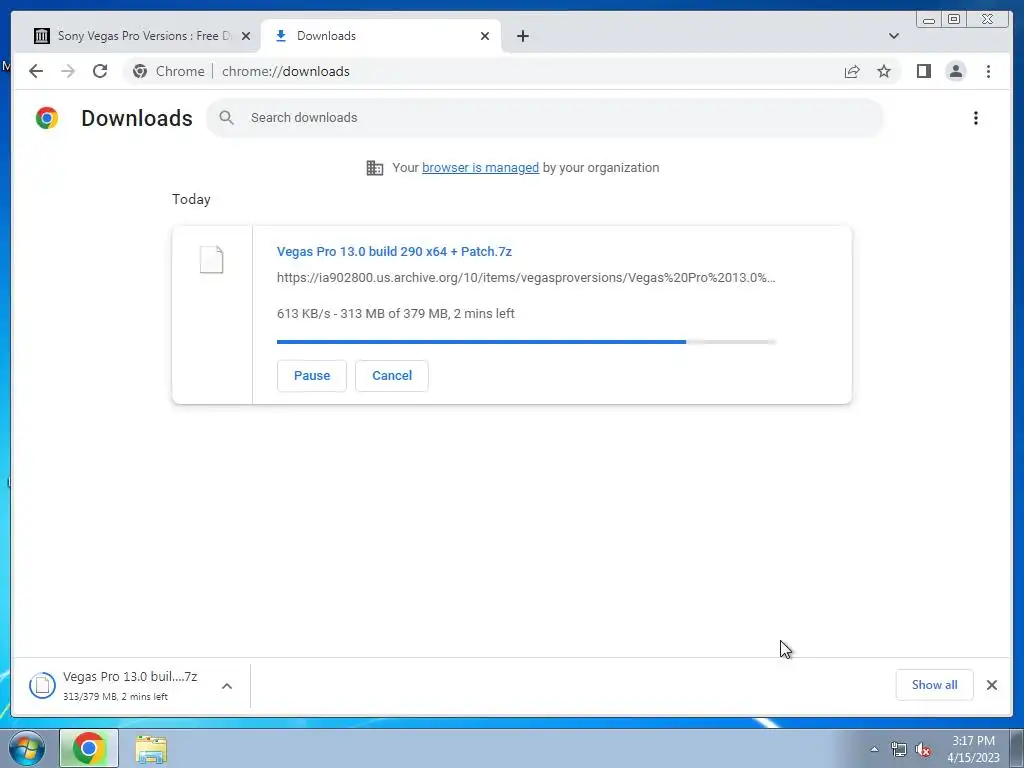
Task: Click the '613 KB/s - 313 MB of 379 MB' status
Action: point(396,313)
